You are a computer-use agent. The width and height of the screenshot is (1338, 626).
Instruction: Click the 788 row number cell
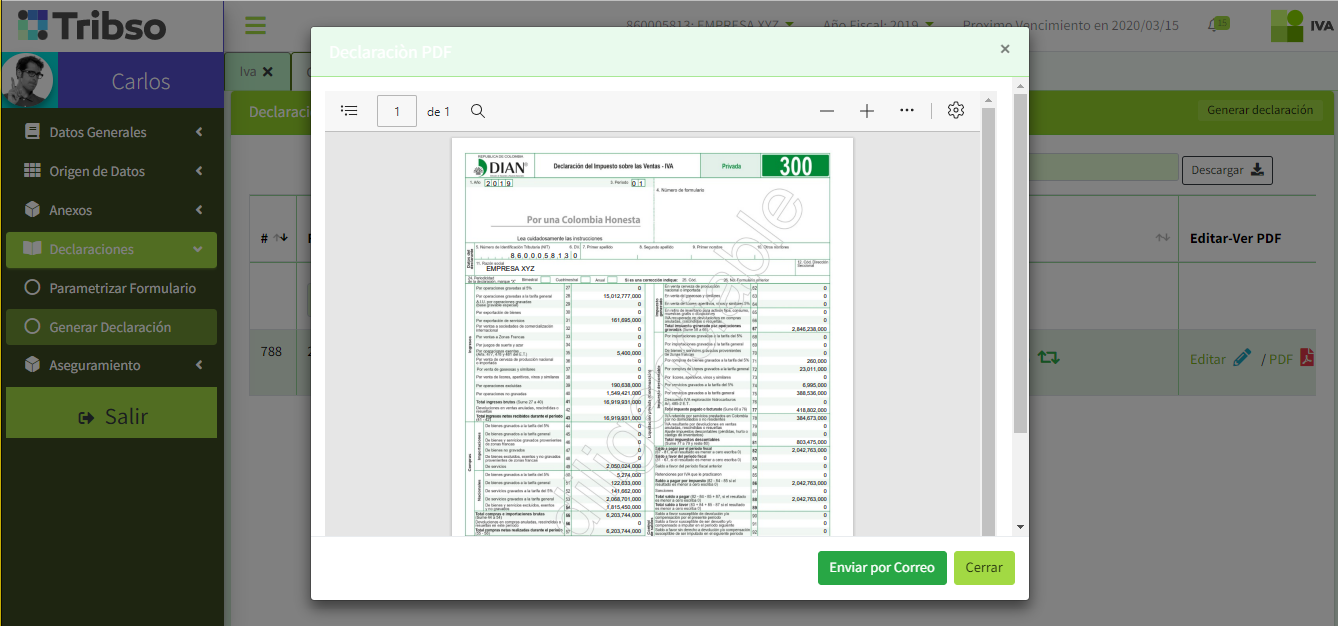click(x=271, y=352)
